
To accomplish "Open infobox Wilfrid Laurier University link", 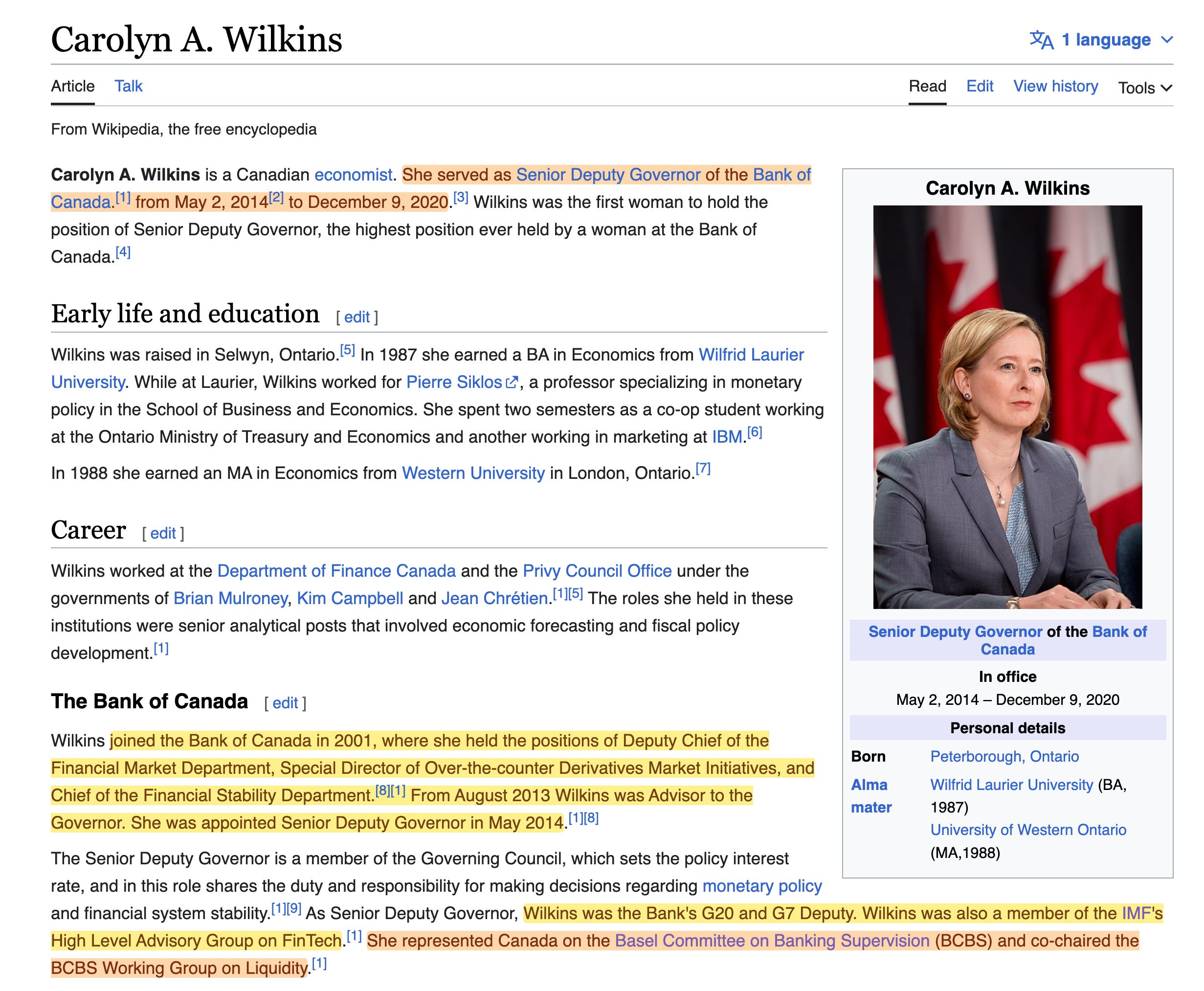I will [1012, 785].
